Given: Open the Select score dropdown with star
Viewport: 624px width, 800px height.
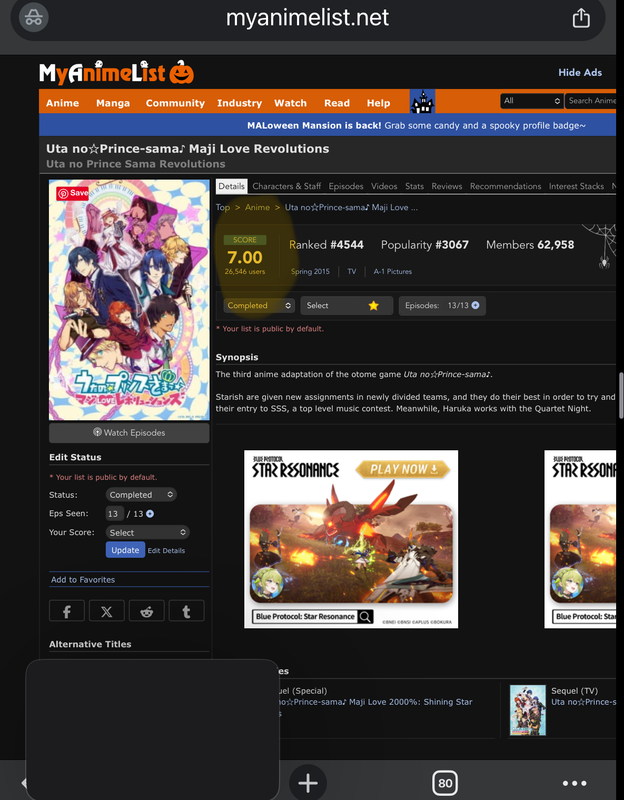Looking at the screenshot, I should click(347, 306).
